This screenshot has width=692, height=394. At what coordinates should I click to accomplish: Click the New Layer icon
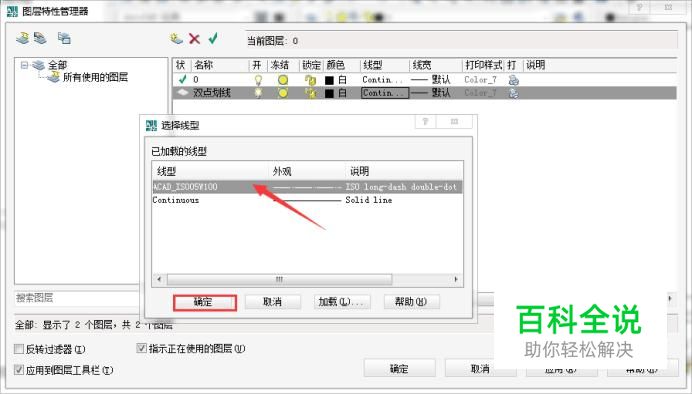point(177,39)
